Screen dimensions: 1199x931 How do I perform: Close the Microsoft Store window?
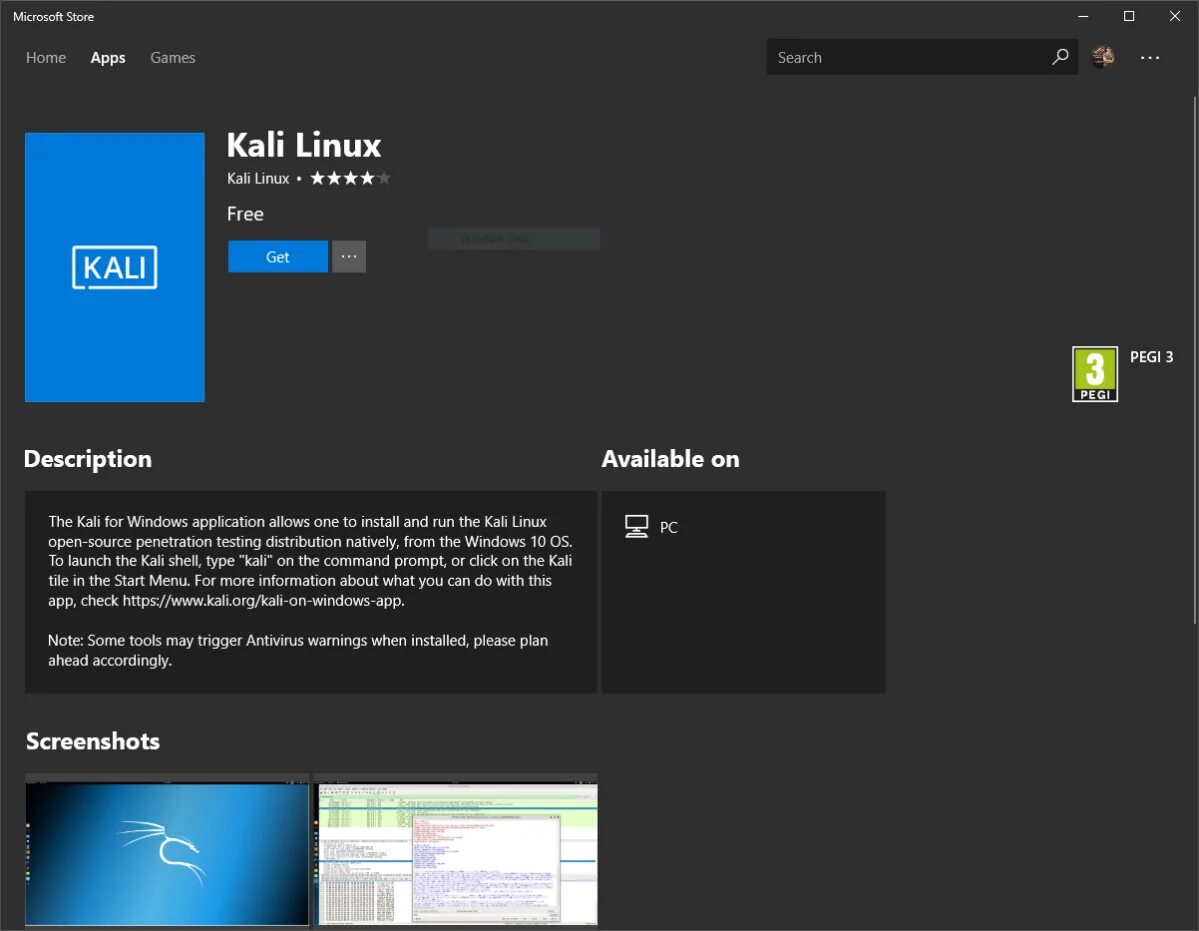coord(1175,16)
